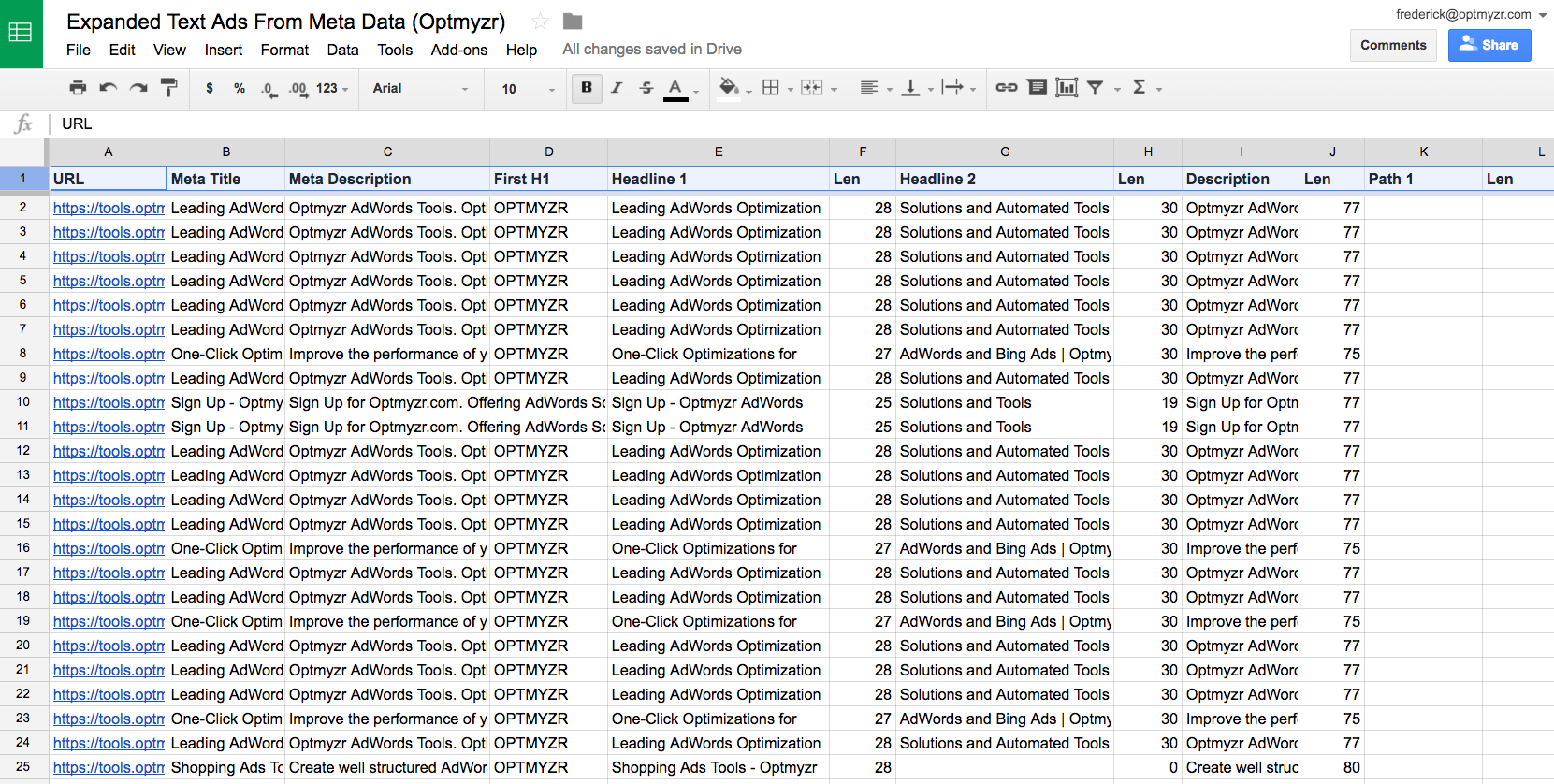The image size is (1554, 784).
Task: Open the Format menu
Action: (284, 50)
